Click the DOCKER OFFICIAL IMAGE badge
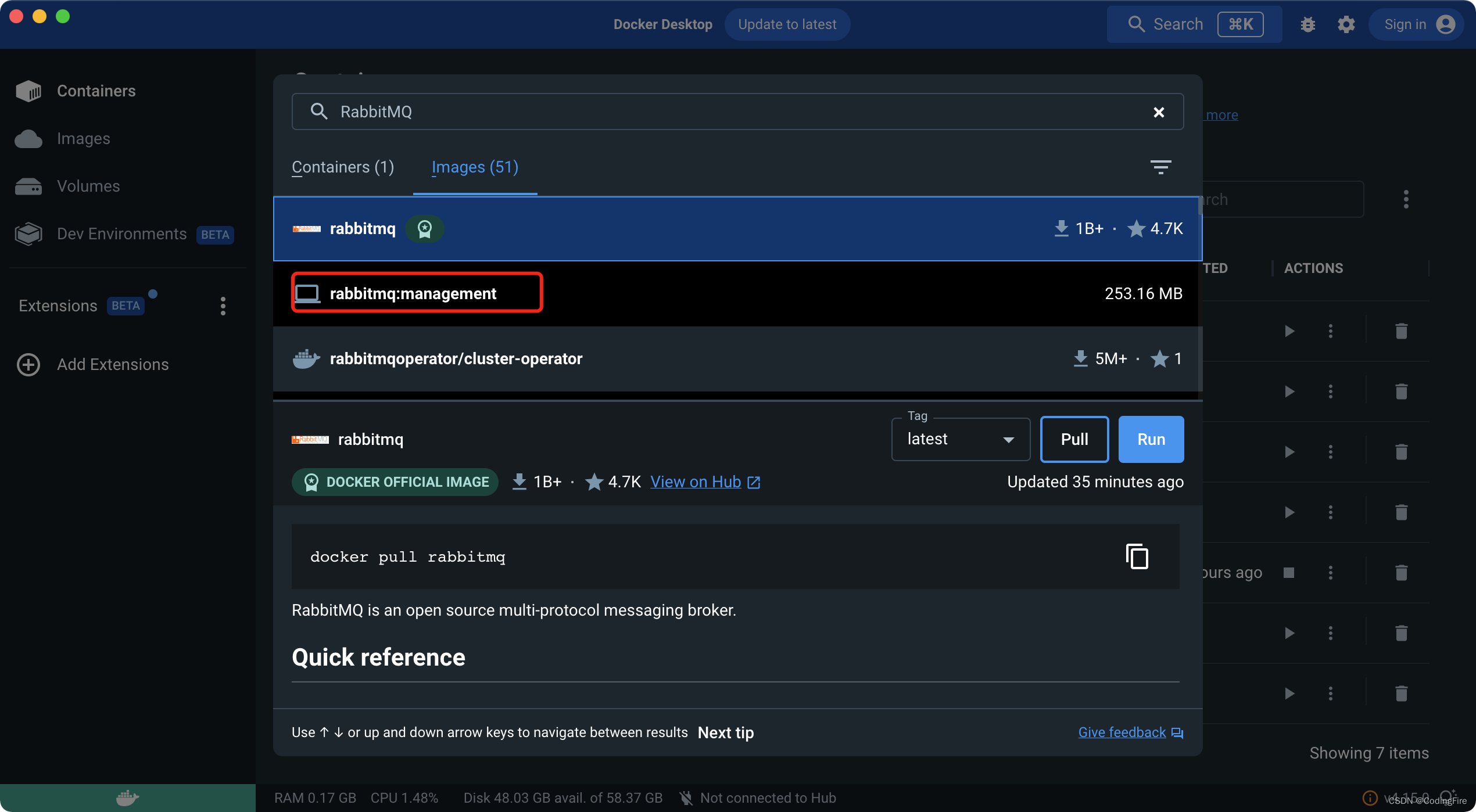Viewport: 1476px width, 812px height. 395,482
